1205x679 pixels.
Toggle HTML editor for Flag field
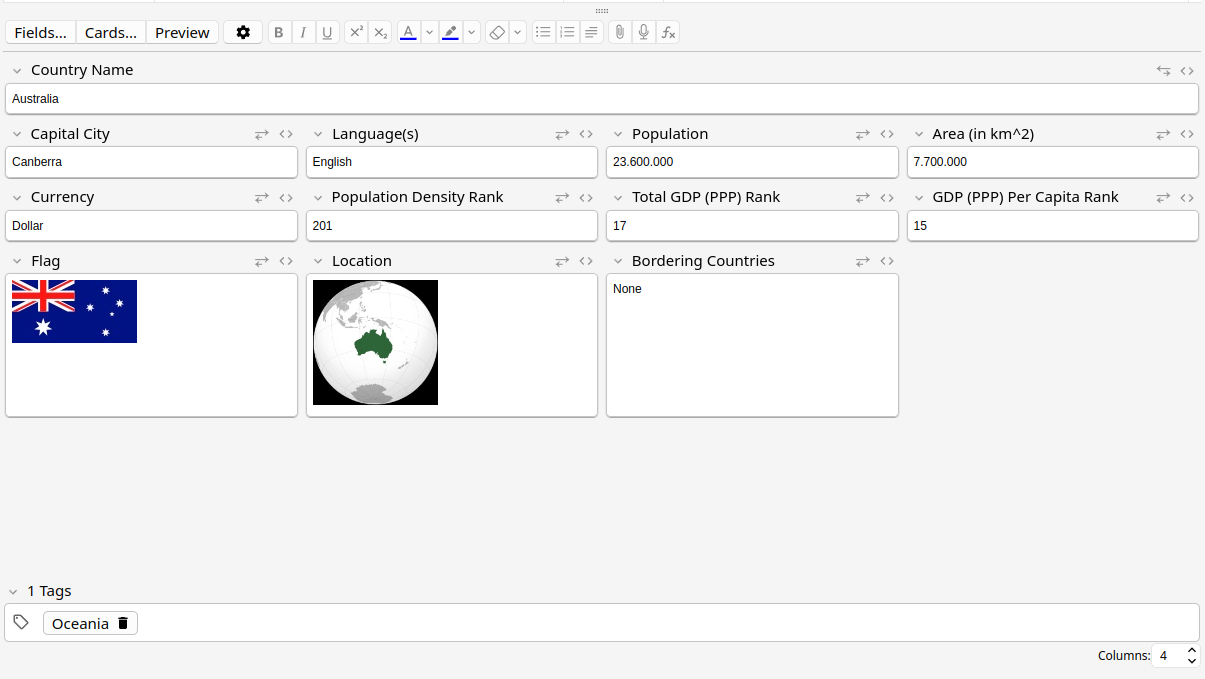286,261
